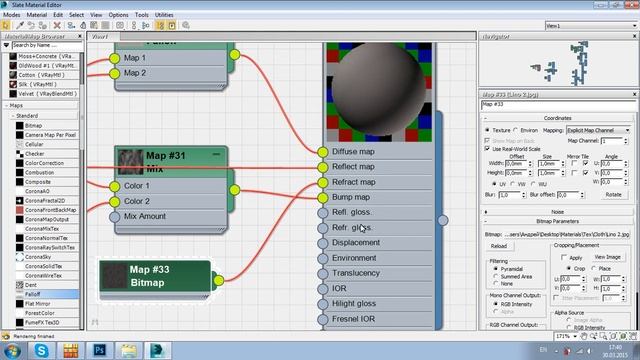Open the Modes menu

[11, 15]
